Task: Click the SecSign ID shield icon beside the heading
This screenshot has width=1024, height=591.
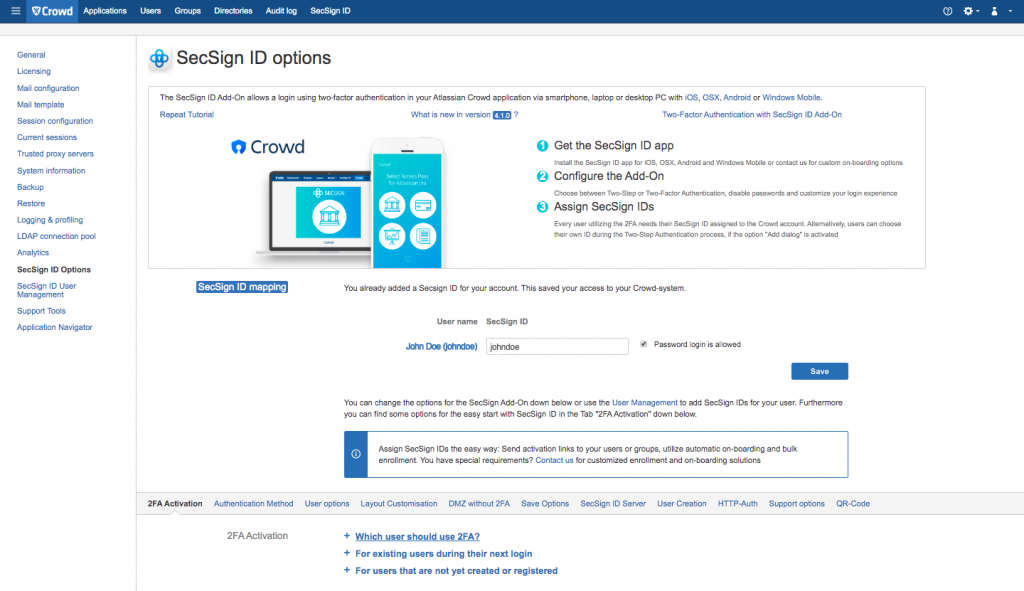Action: (x=159, y=58)
